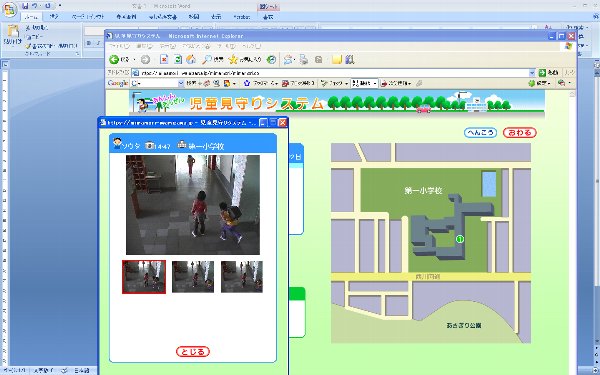Go to IE Home page icon

tap(191, 59)
